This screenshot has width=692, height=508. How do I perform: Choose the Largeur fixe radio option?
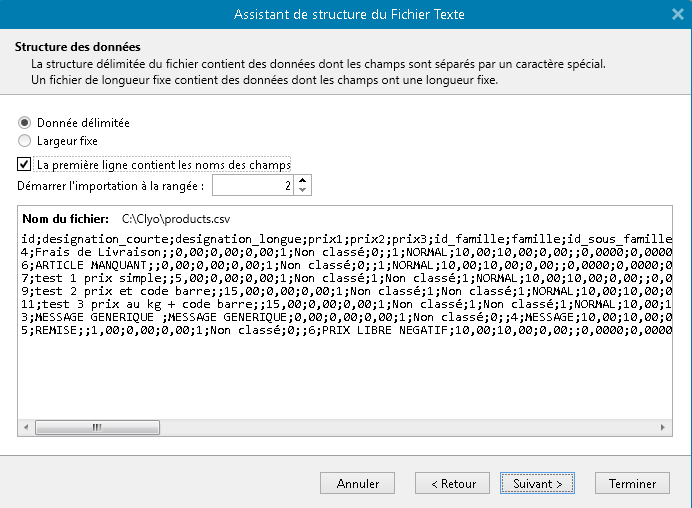pyautogui.click(x=25, y=141)
